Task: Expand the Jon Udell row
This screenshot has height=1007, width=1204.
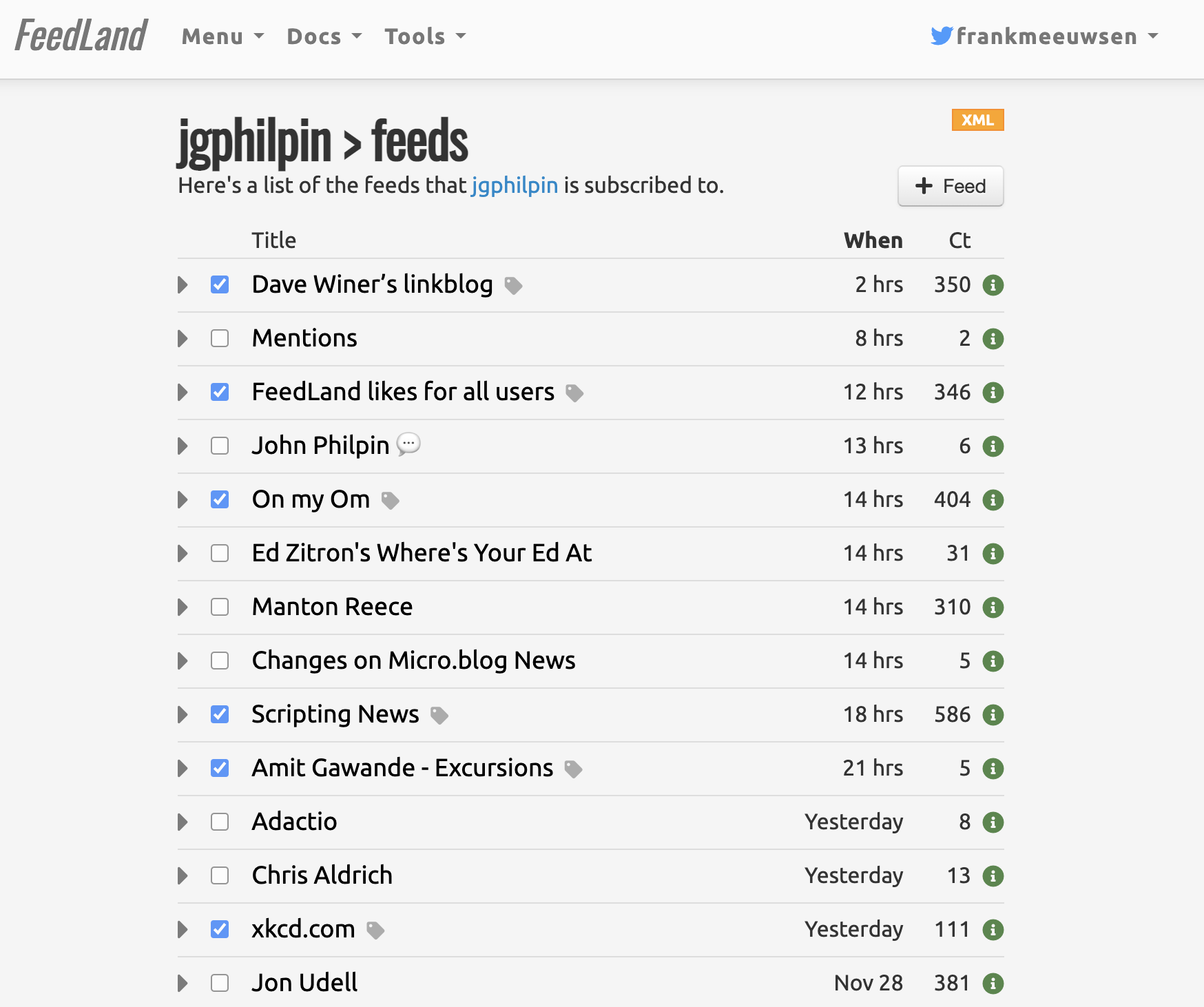Action: click(183, 983)
